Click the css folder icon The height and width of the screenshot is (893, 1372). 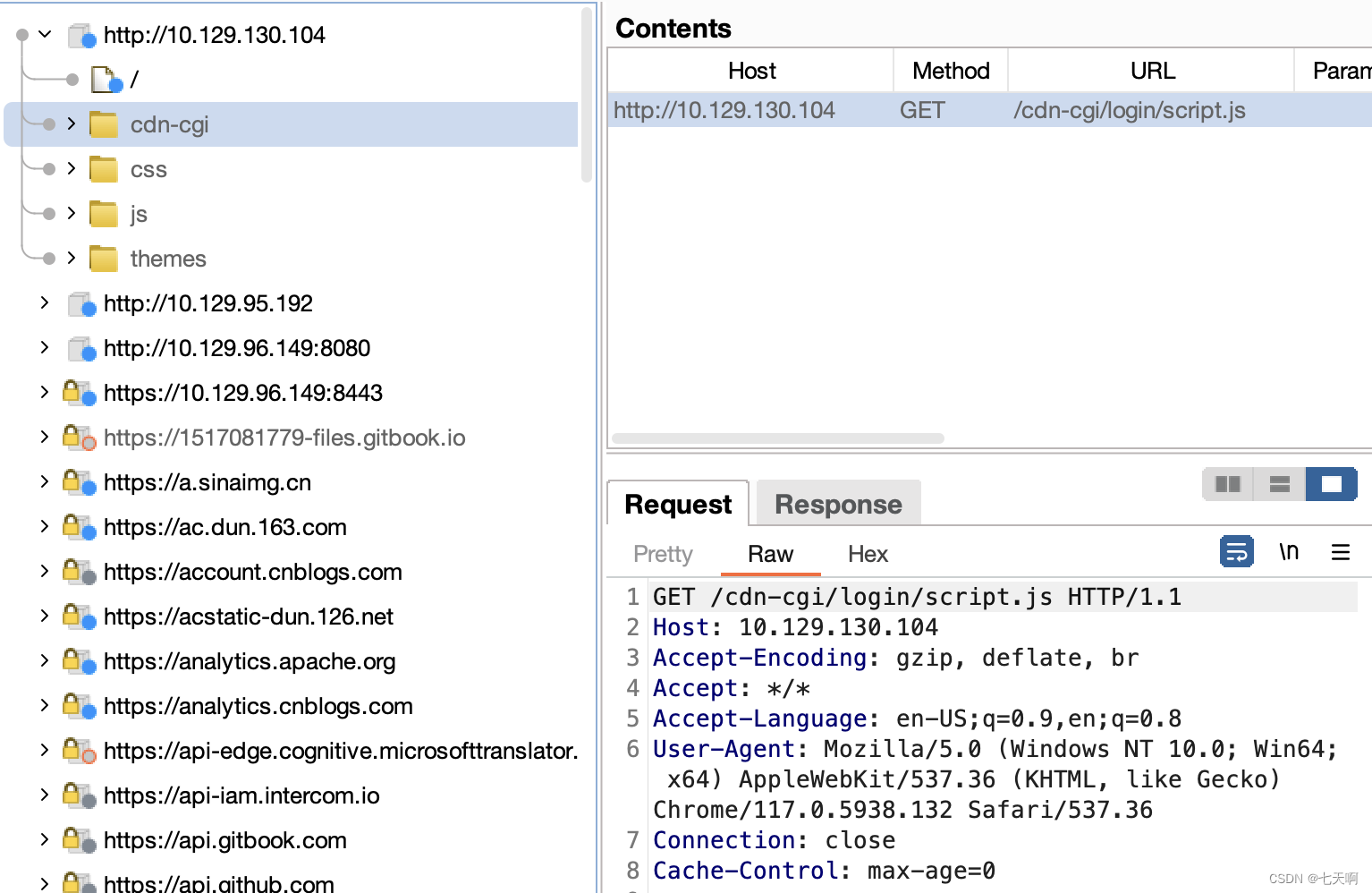tap(104, 169)
